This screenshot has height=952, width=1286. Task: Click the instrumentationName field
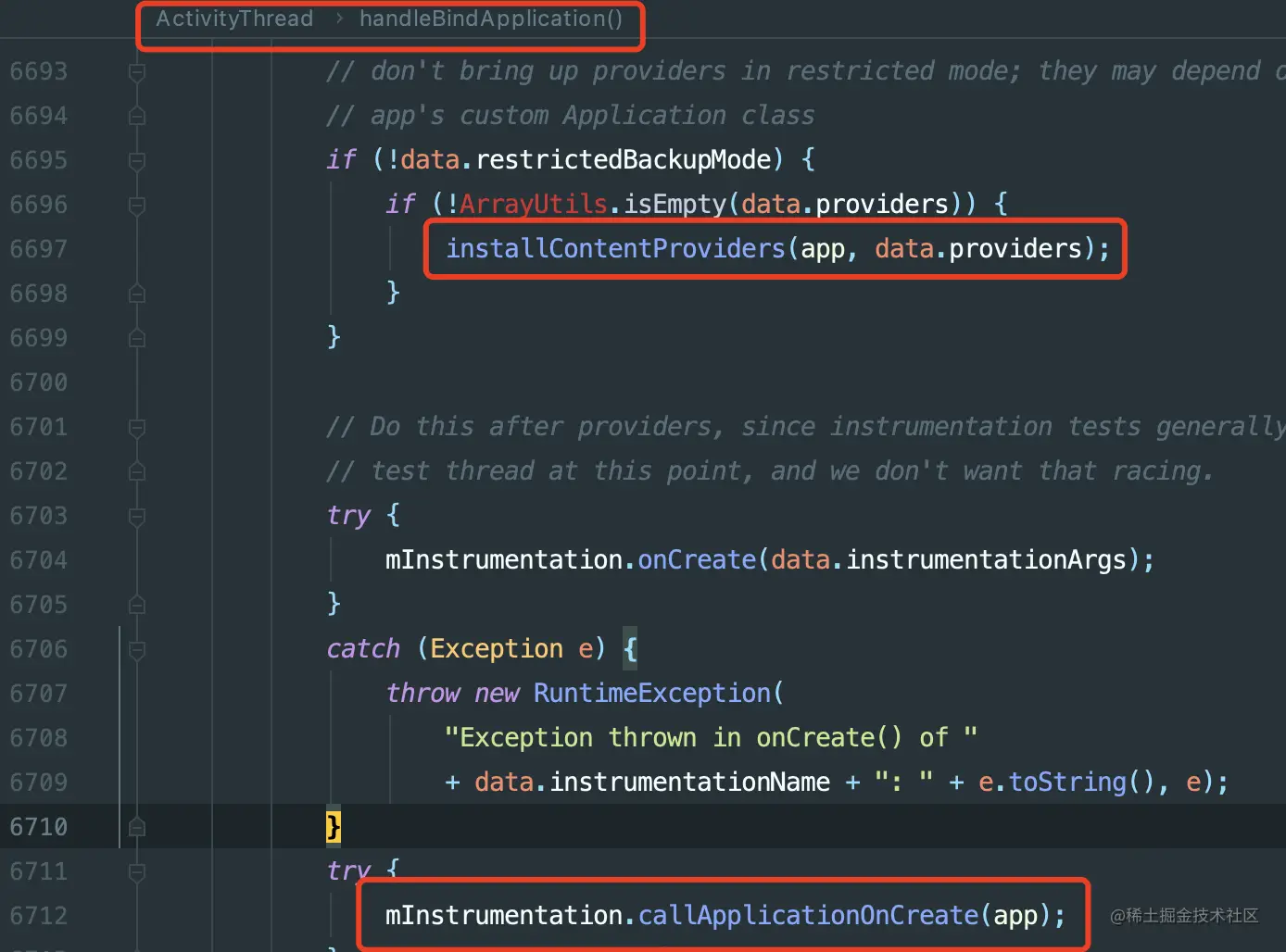[689, 782]
